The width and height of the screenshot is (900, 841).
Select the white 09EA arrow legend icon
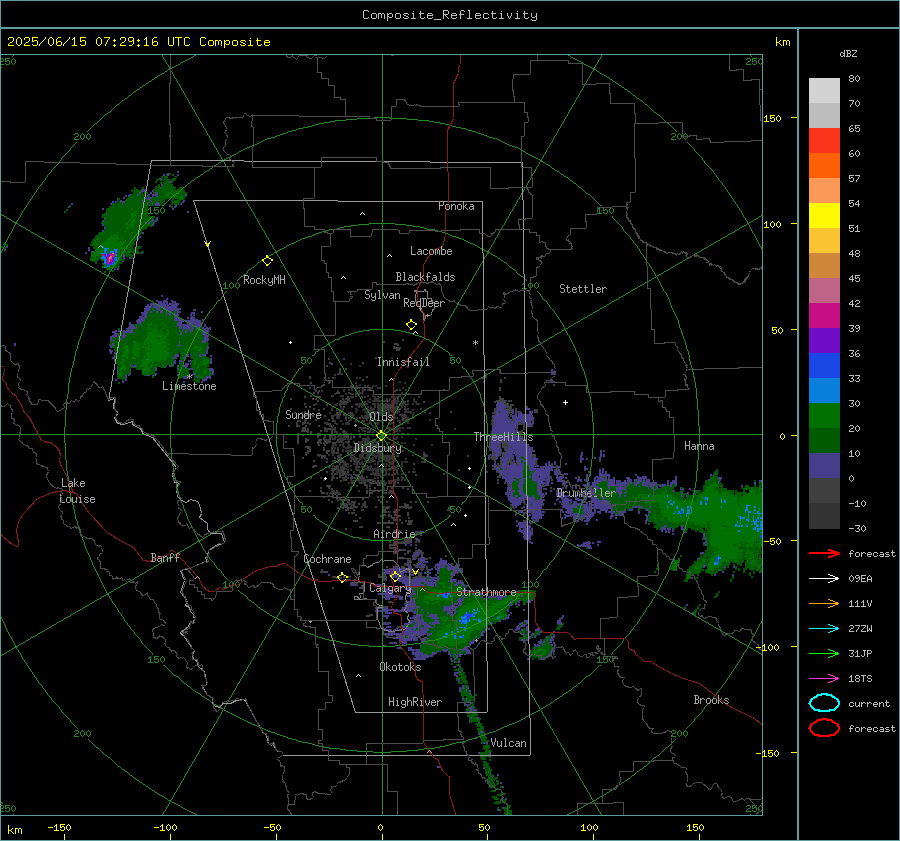(824, 578)
